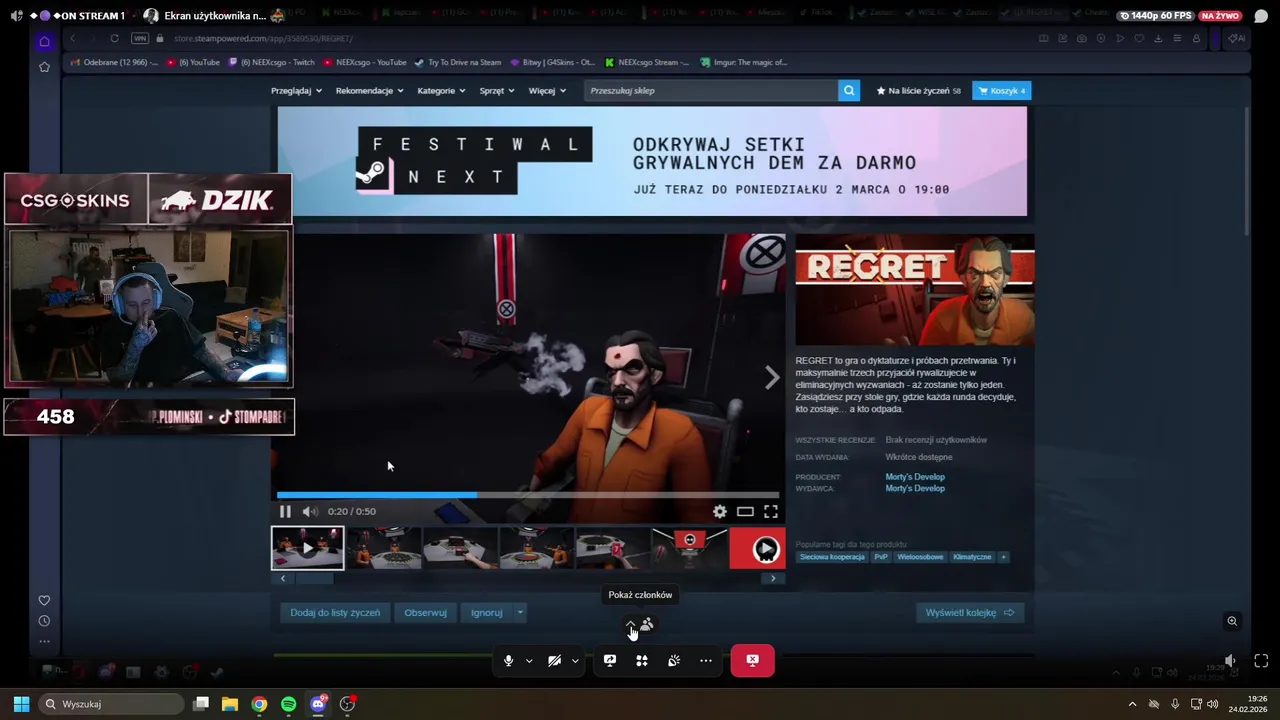Open trailer settings gear icon
Screen dimensions: 1280x720
(719, 511)
